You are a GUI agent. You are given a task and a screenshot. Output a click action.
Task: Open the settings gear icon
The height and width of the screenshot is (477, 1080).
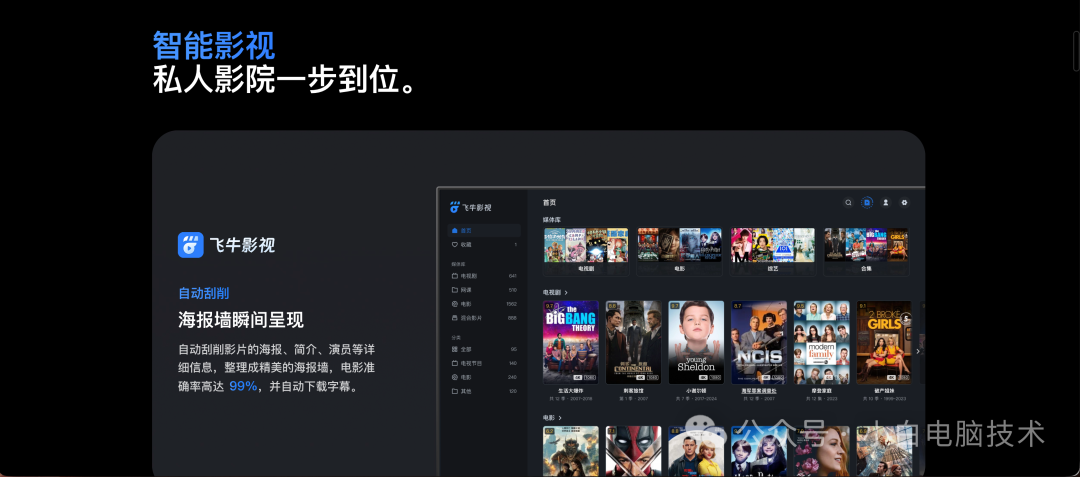click(904, 202)
